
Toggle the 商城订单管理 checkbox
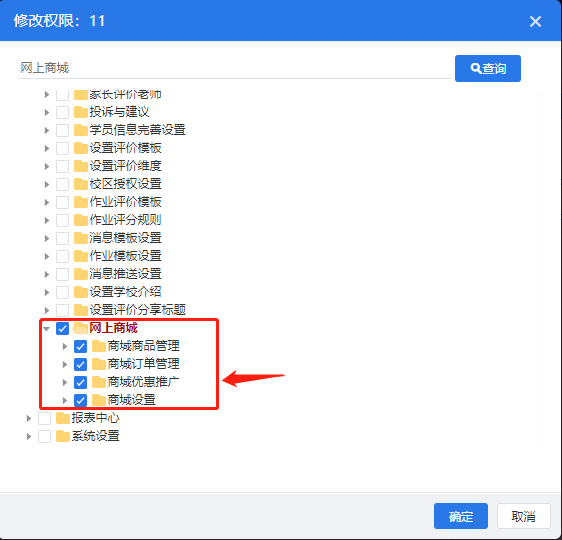coord(80,364)
